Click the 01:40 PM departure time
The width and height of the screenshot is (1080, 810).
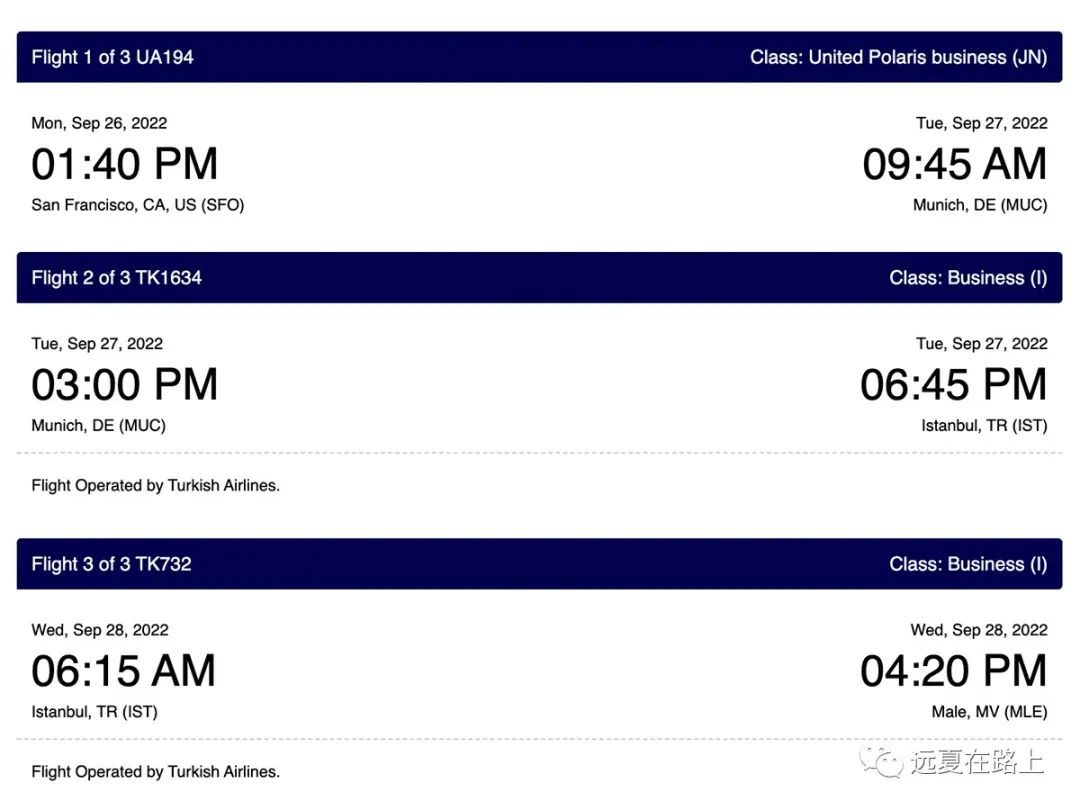tap(125, 164)
